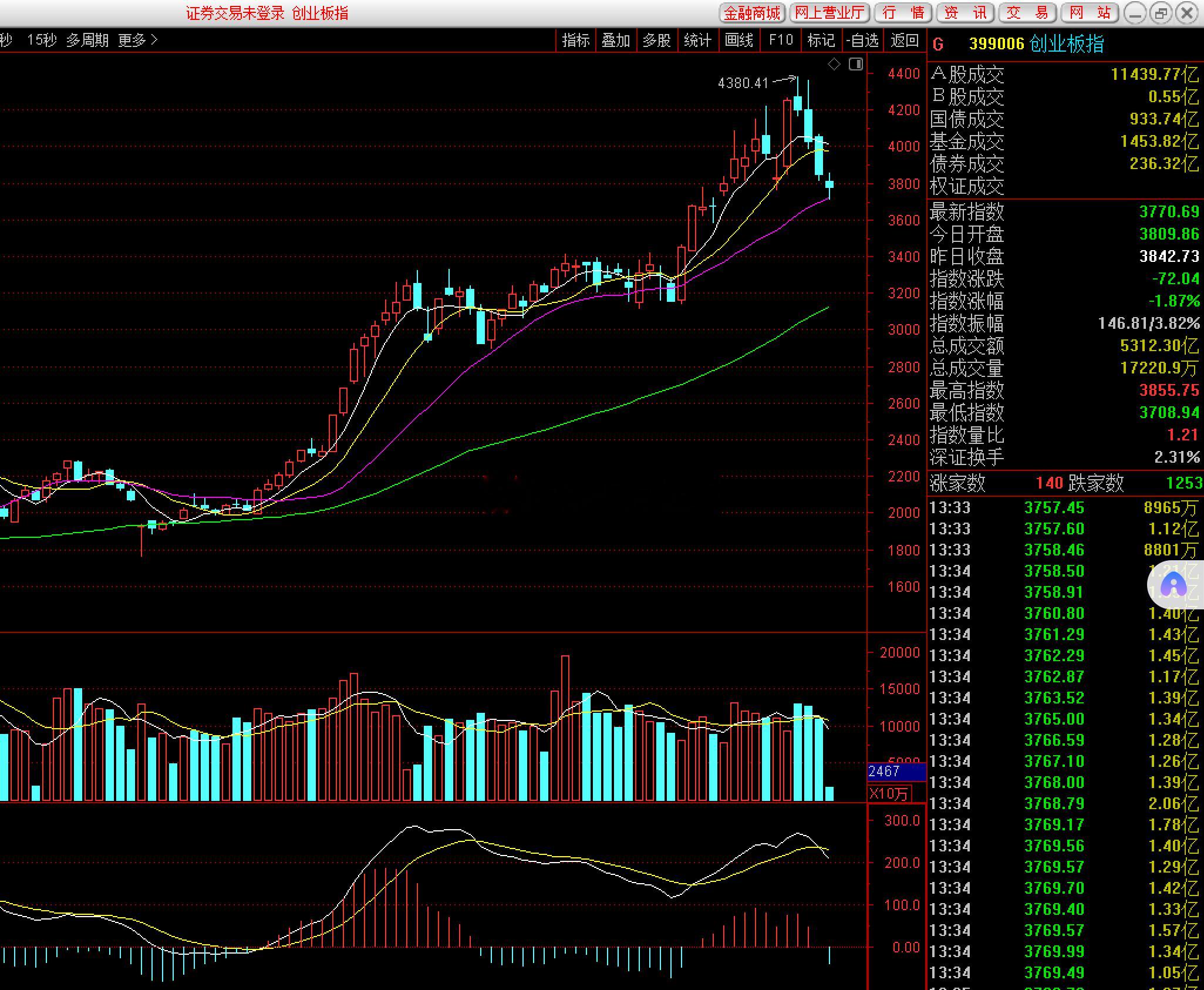Viewport: 1204px width, 990px height.
Task: Click the diamond marker icon above the chart
Action: pyautogui.click(x=834, y=65)
